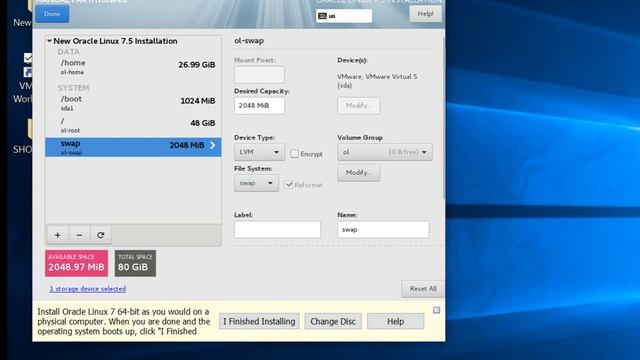The height and width of the screenshot is (360, 640).
Task: Click the 'VMware, VMware Virtual S (sda)' device text
Action: [377, 81]
